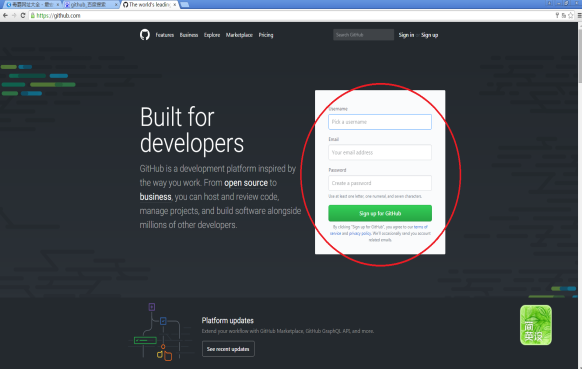Click the Create a password field
The image size is (583, 370).
pos(380,183)
